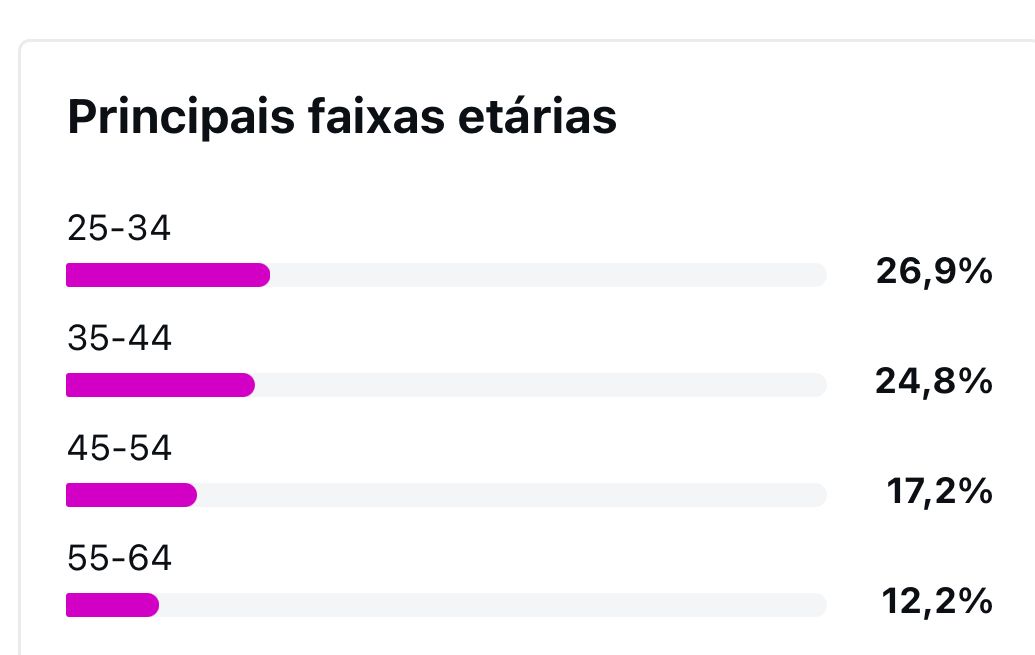Click rounded end of the 45-54 magenta bar

[190, 495]
